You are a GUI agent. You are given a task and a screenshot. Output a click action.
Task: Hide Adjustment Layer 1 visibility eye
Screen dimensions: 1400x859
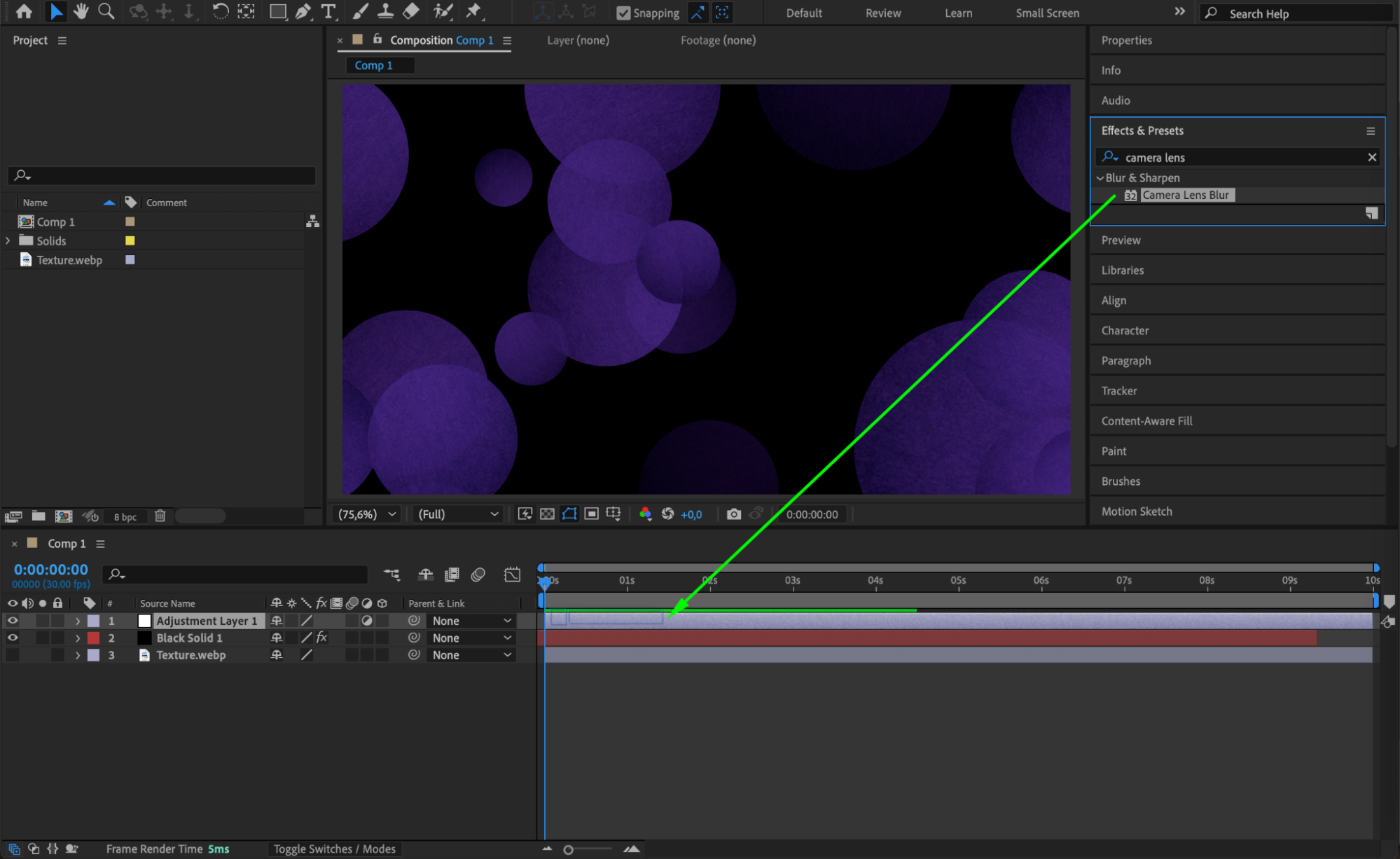[13, 621]
